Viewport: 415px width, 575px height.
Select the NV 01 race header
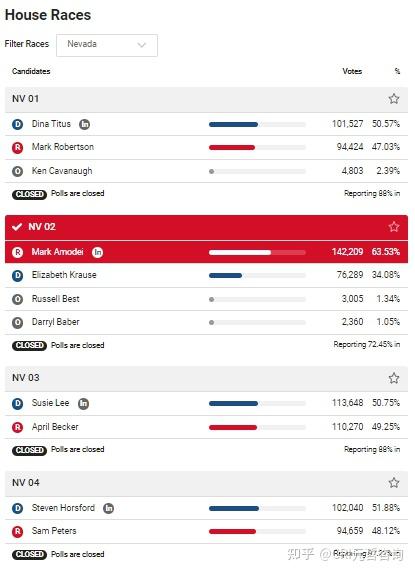point(206,99)
